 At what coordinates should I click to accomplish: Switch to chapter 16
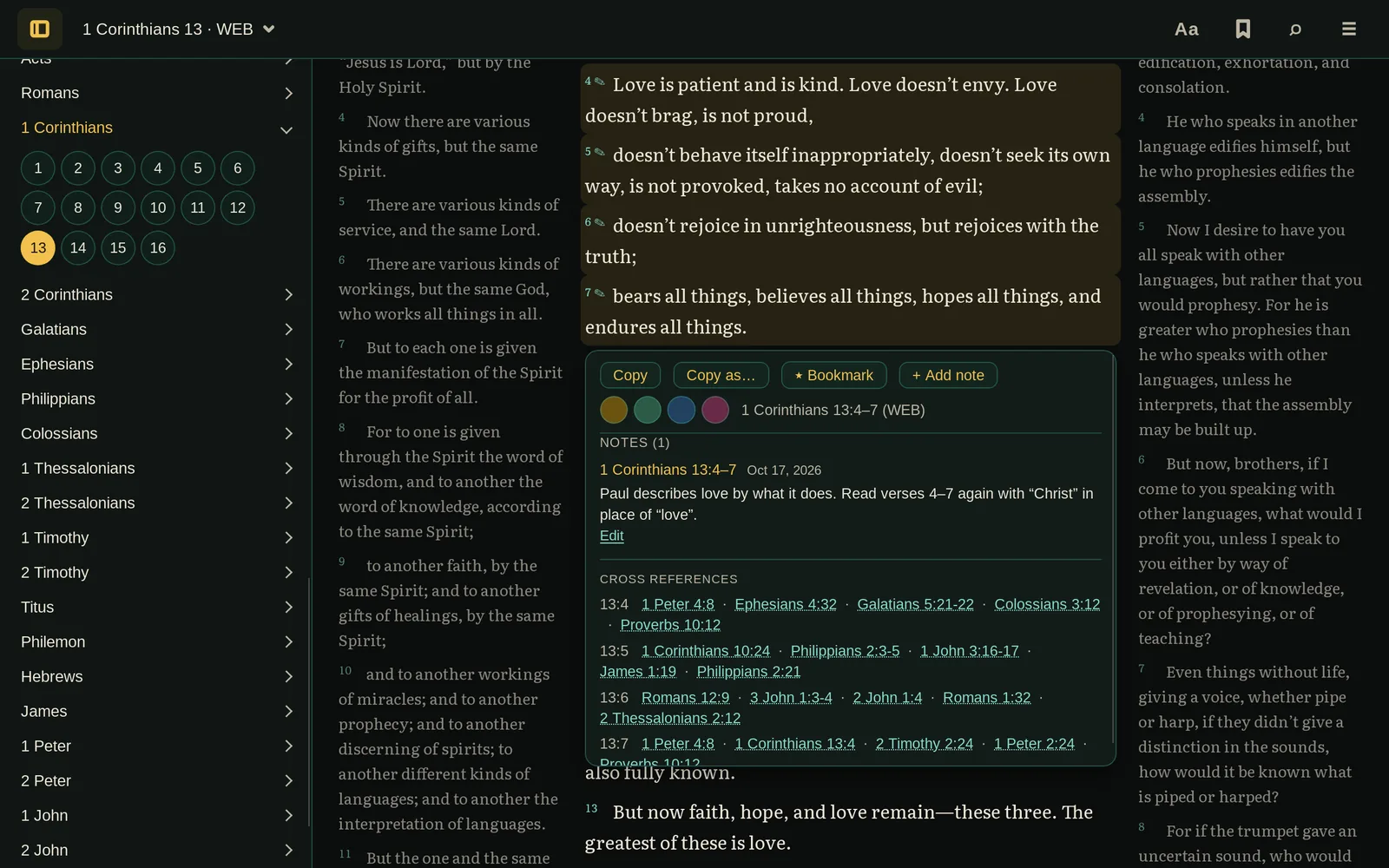158,247
